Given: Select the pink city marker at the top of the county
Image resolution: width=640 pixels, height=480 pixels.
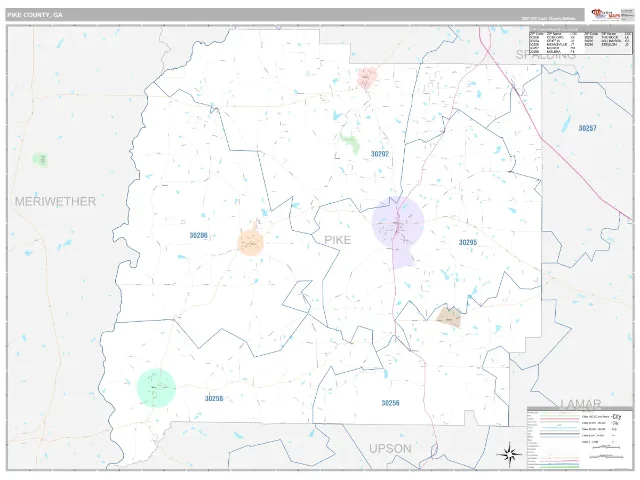Looking at the screenshot, I should (367, 78).
